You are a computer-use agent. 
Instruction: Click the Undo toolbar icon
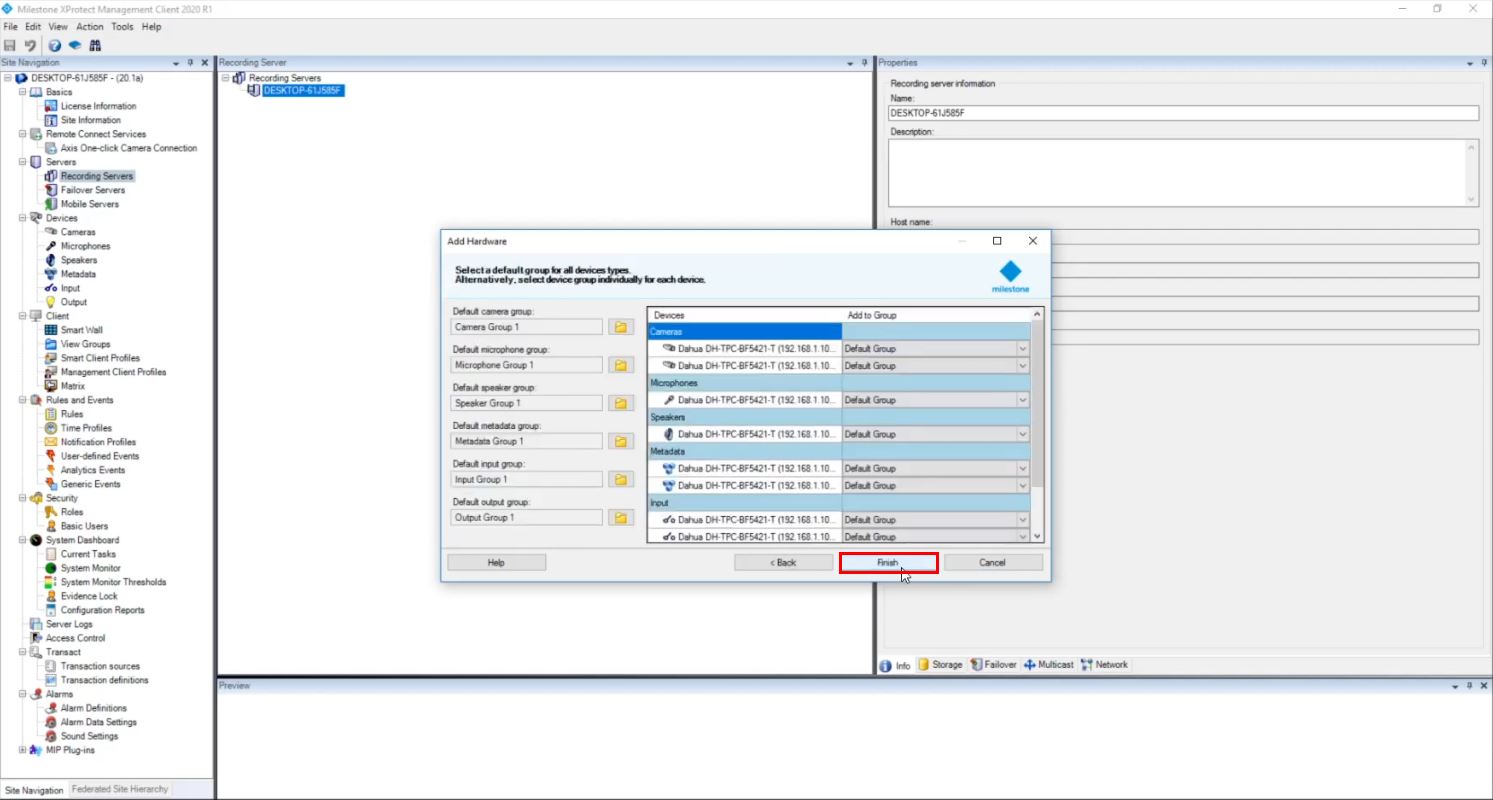point(29,45)
